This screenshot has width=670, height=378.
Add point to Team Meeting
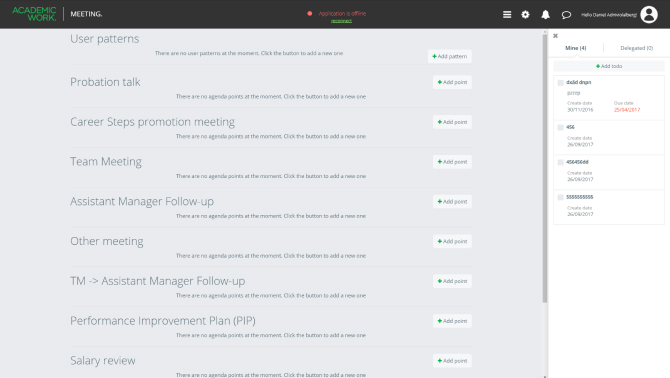(x=452, y=161)
